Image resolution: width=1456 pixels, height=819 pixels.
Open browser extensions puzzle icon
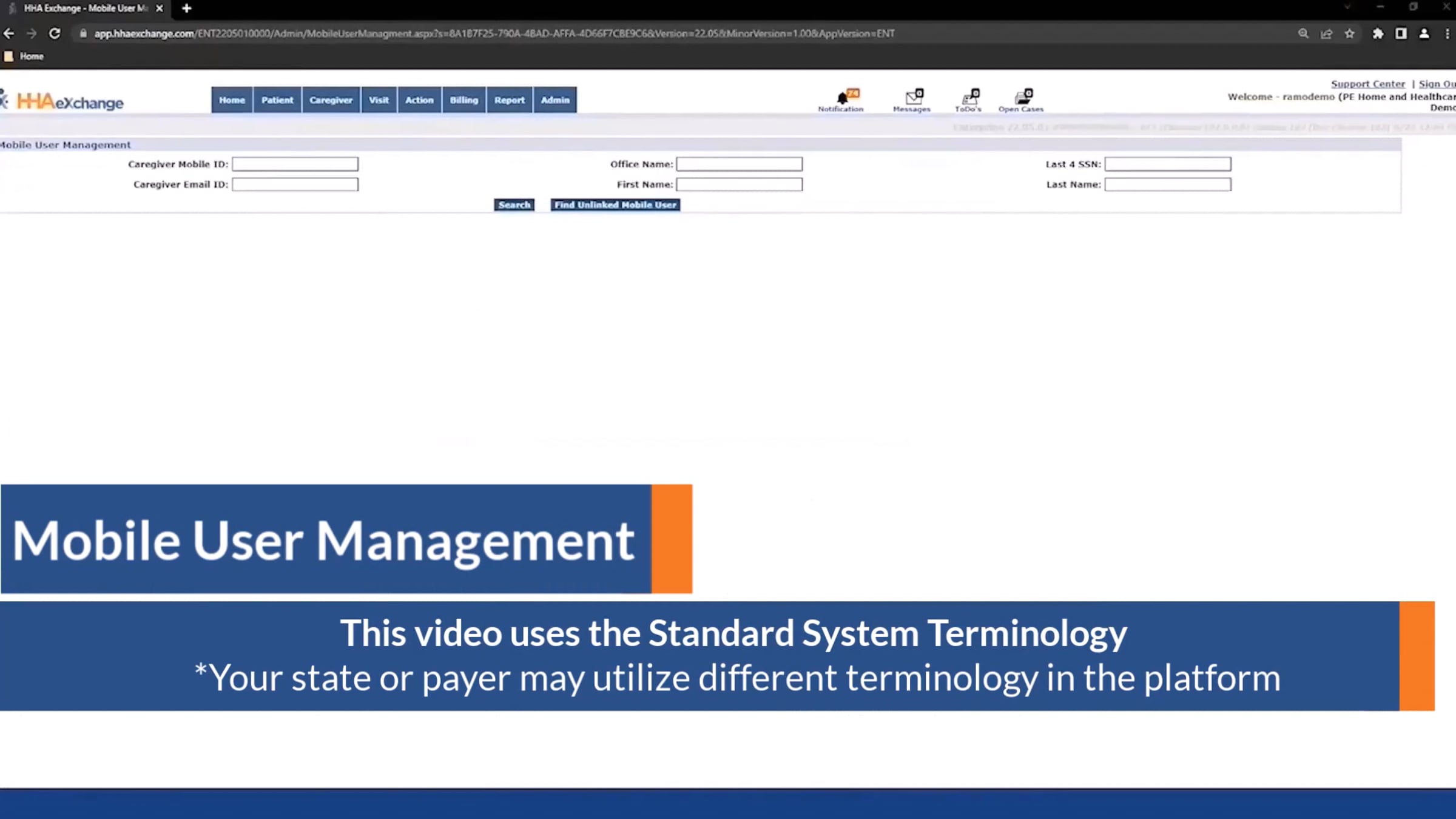1378,33
